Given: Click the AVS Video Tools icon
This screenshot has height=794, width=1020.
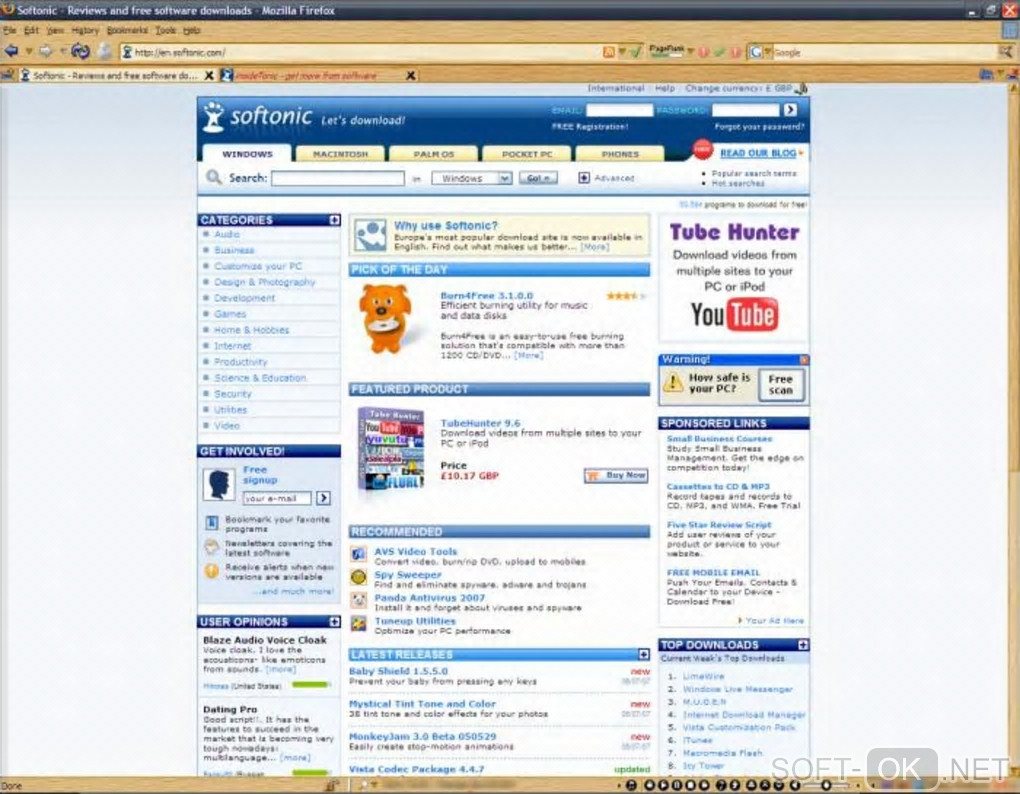Looking at the screenshot, I should click(358, 554).
